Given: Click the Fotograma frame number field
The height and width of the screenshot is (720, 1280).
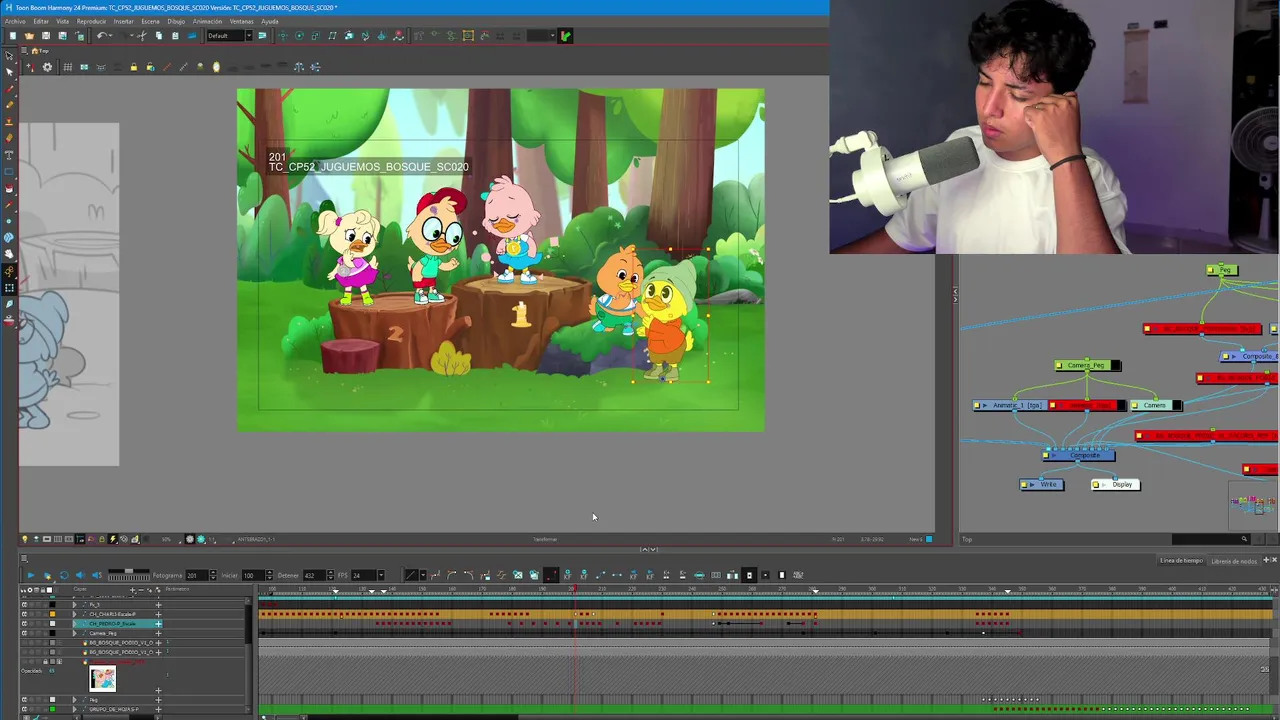Looking at the screenshot, I should pyautogui.click(x=197, y=575).
